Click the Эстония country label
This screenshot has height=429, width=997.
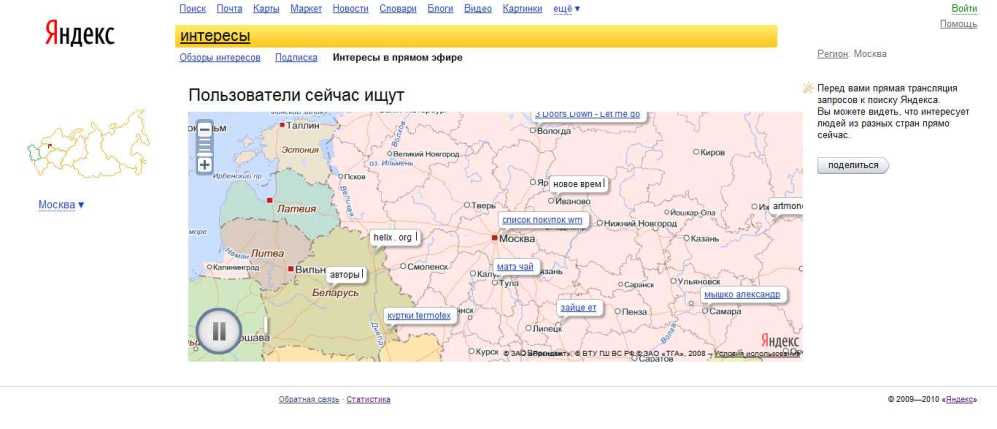click(301, 149)
